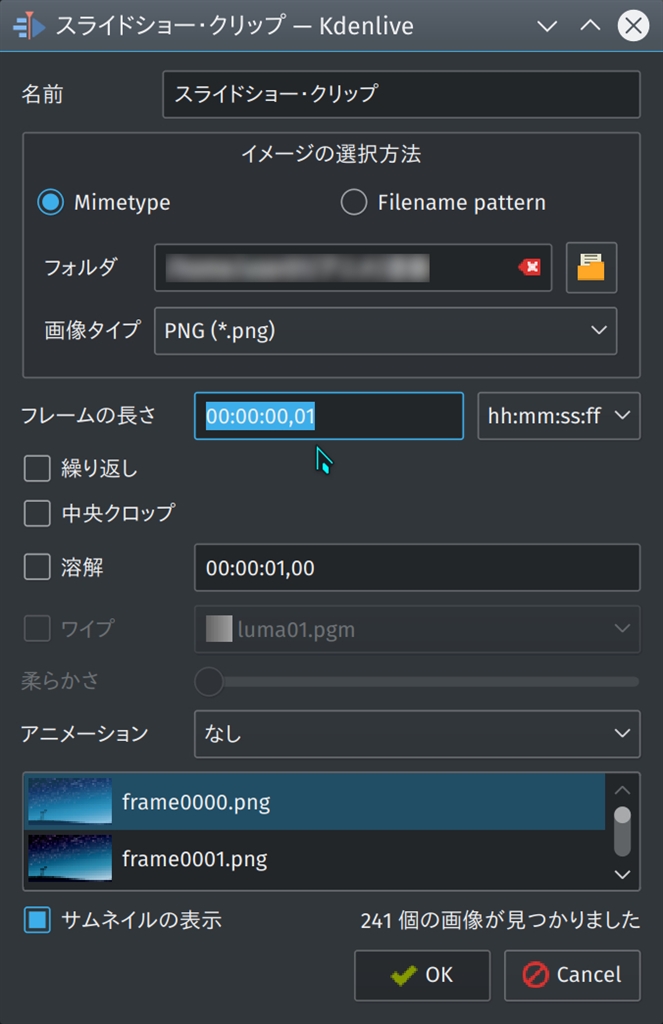663x1024 pixels.
Task: Uncheck the サムネイルの表示 thumbnail display checkbox
Action: (37, 920)
